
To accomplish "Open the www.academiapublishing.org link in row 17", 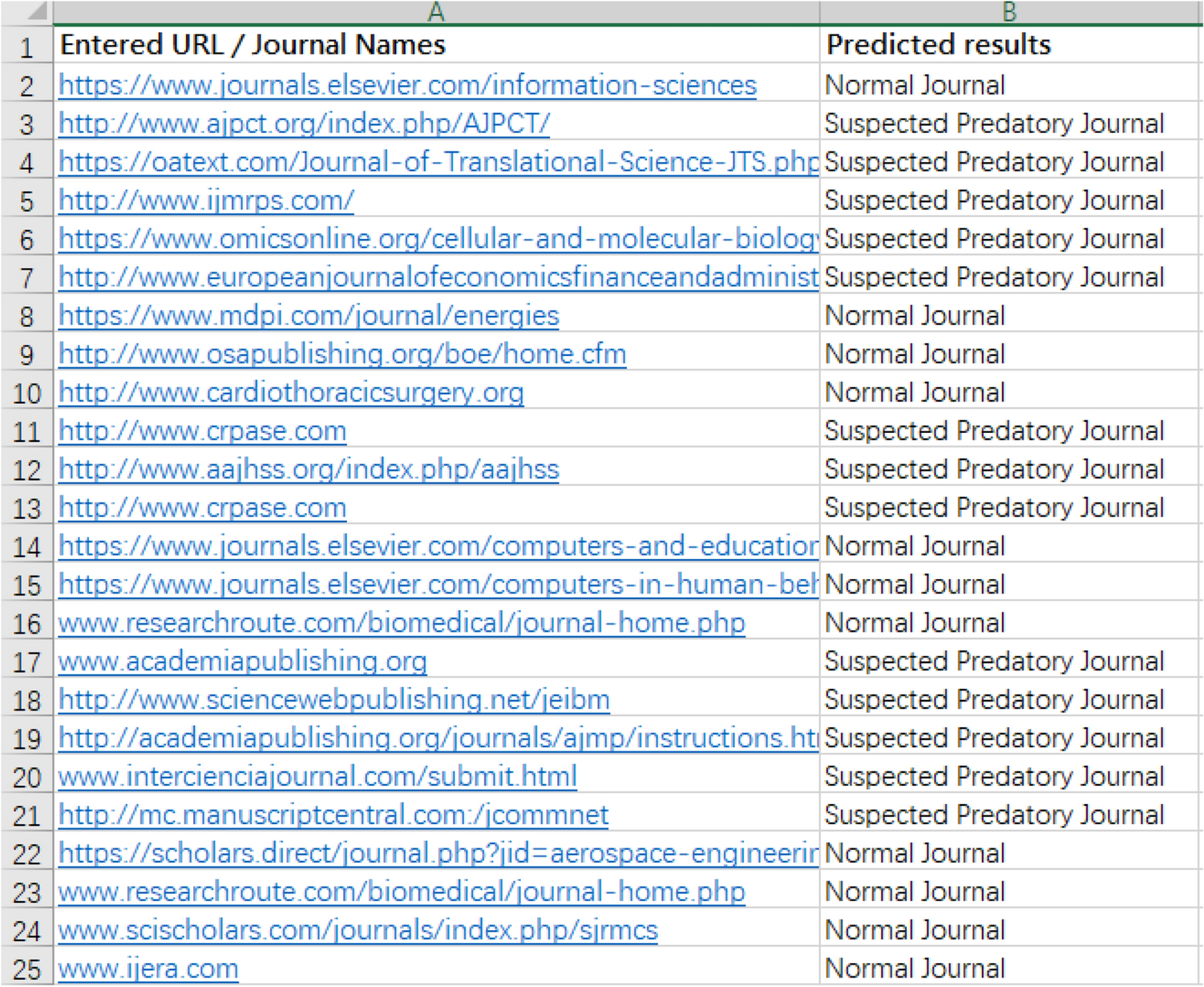I will [x=242, y=661].
